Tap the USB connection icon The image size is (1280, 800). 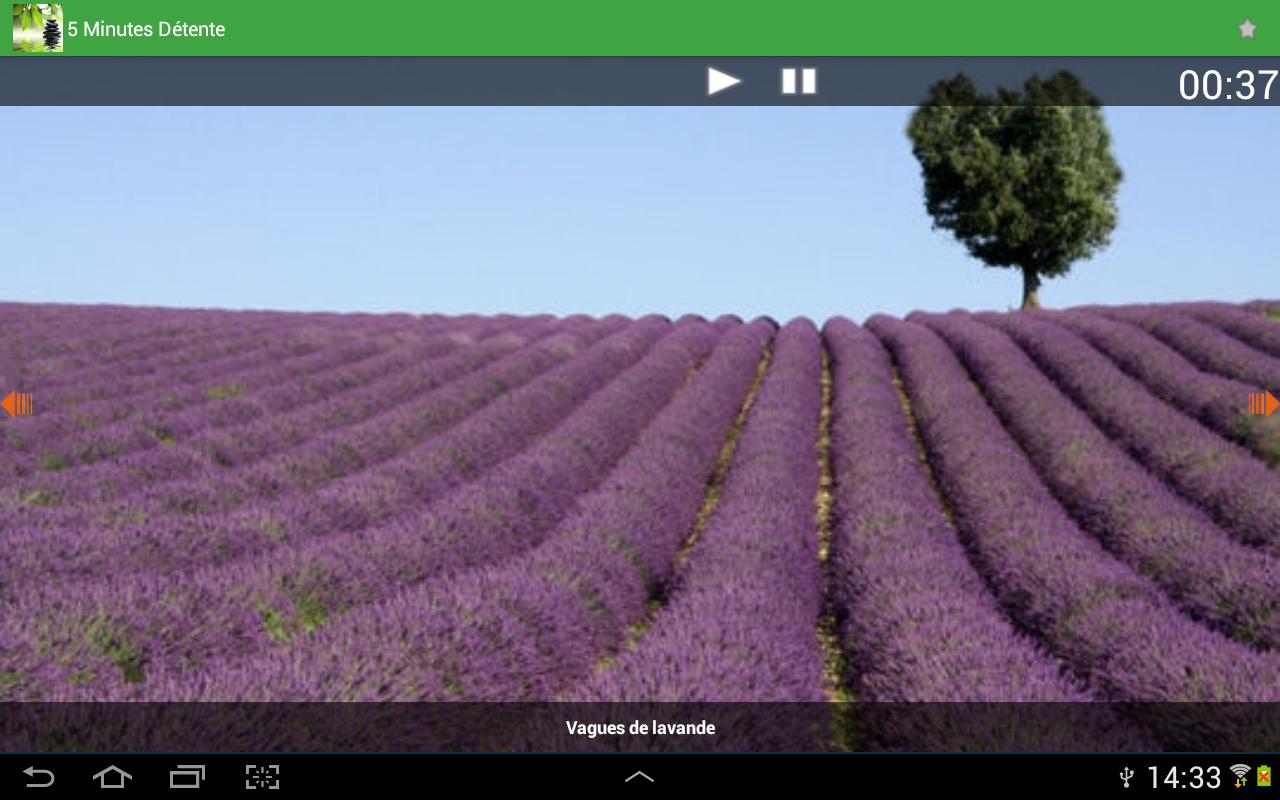pyautogui.click(x=1126, y=776)
